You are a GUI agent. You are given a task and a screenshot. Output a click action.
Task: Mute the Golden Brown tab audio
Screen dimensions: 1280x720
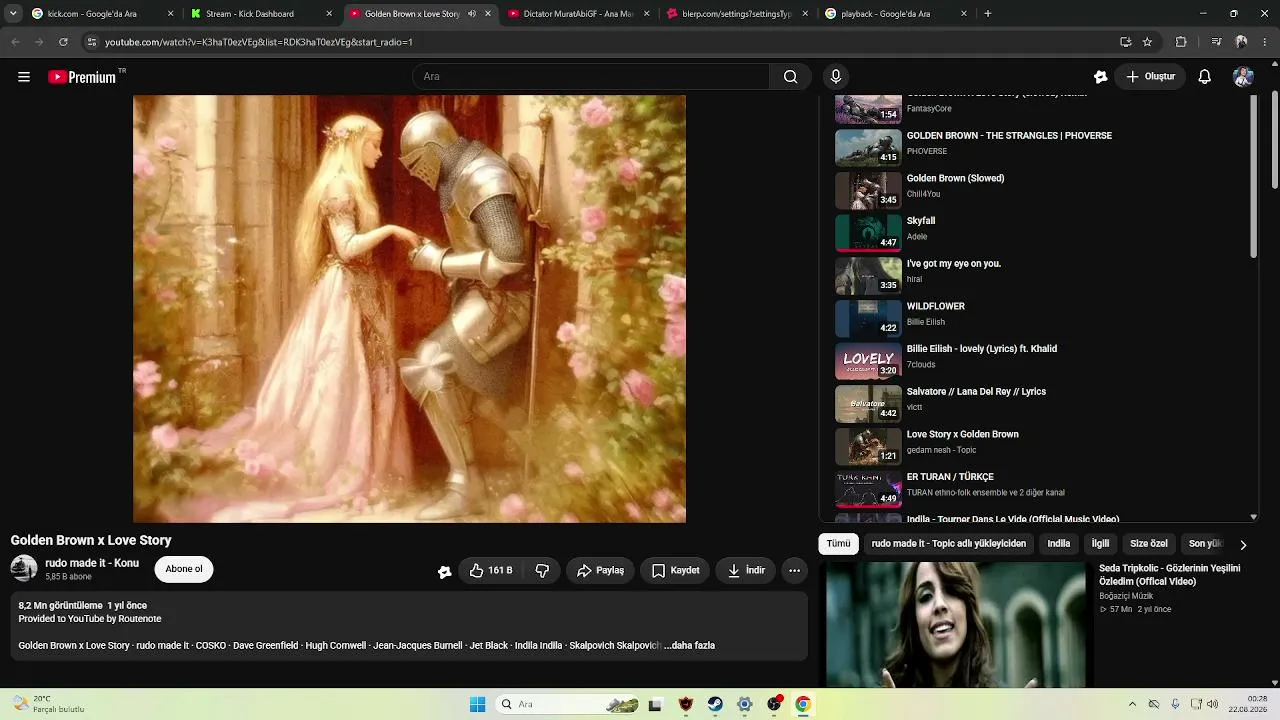click(472, 14)
